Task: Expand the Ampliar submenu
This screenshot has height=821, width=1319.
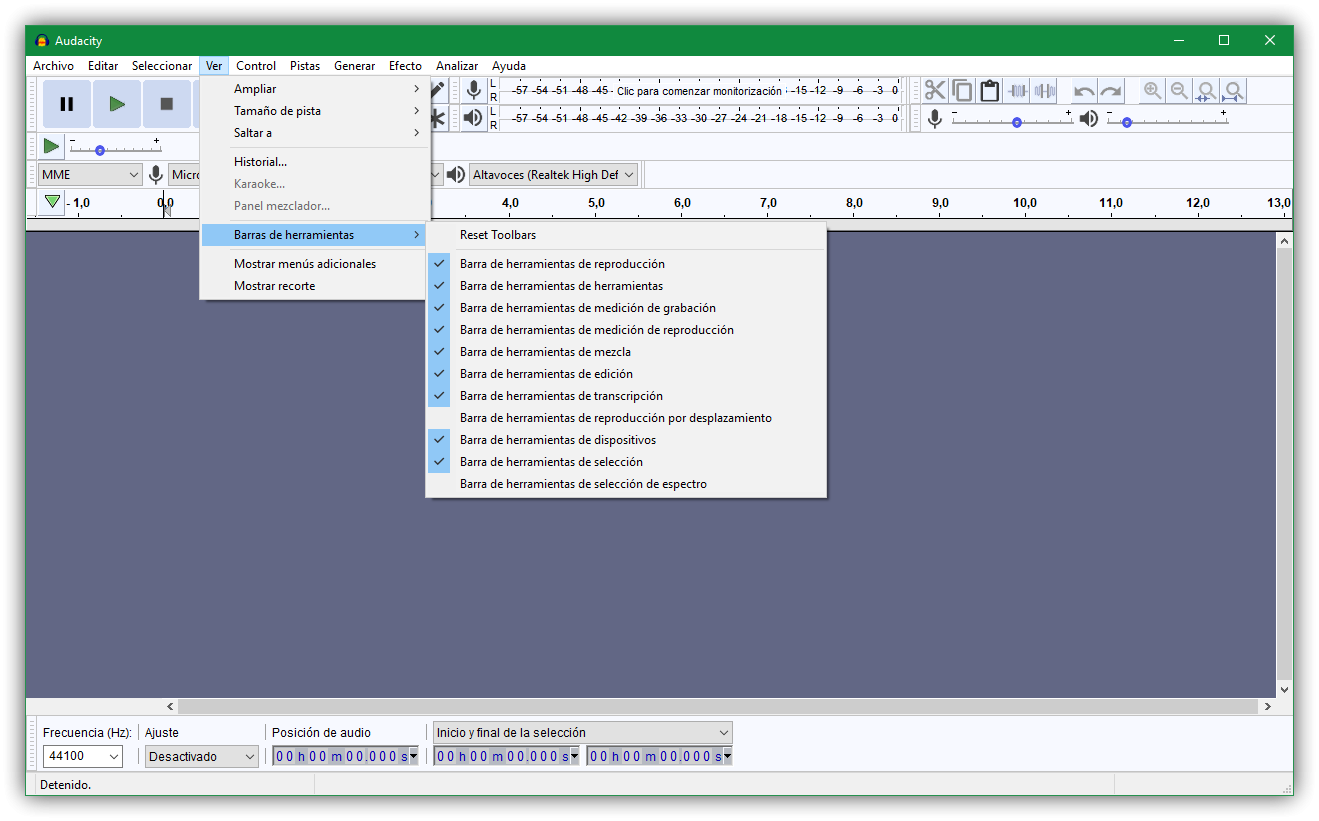Action: 315,89
